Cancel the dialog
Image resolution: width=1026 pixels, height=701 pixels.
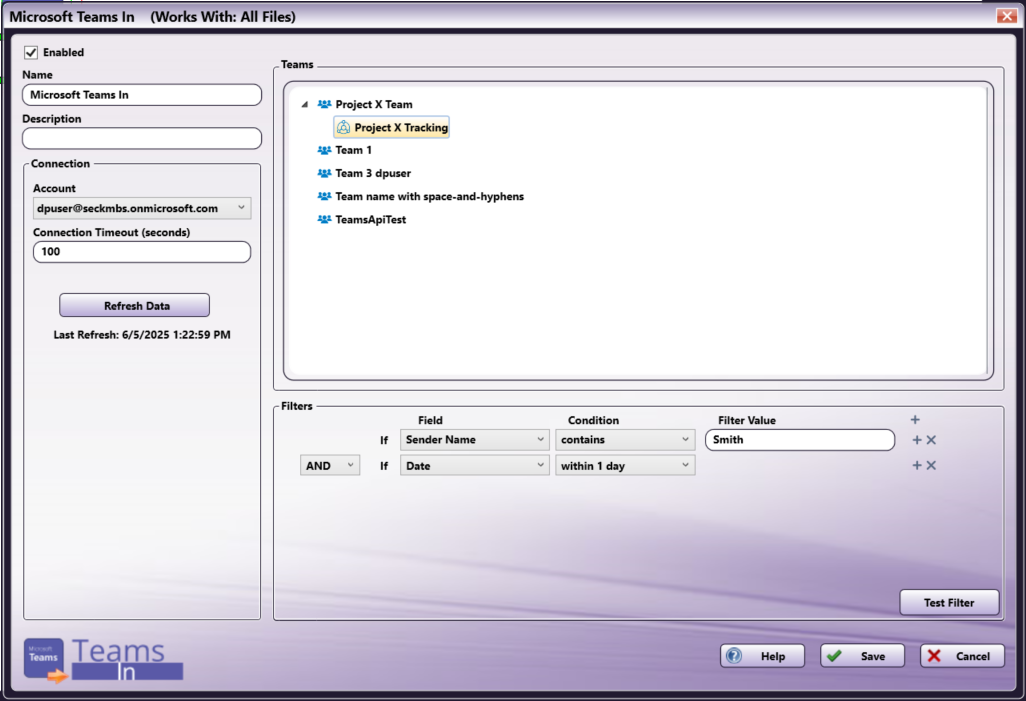(963, 656)
